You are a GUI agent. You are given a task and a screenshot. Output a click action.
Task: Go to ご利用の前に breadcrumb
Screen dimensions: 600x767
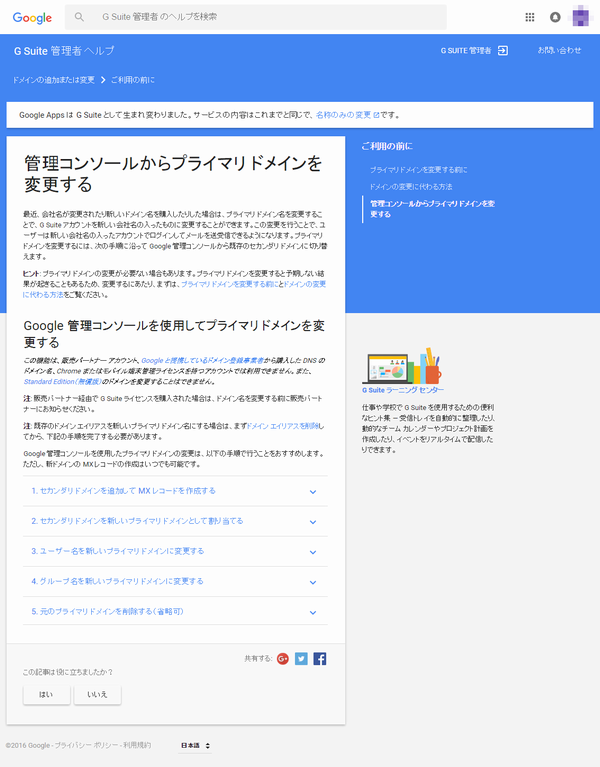tap(133, 80)
